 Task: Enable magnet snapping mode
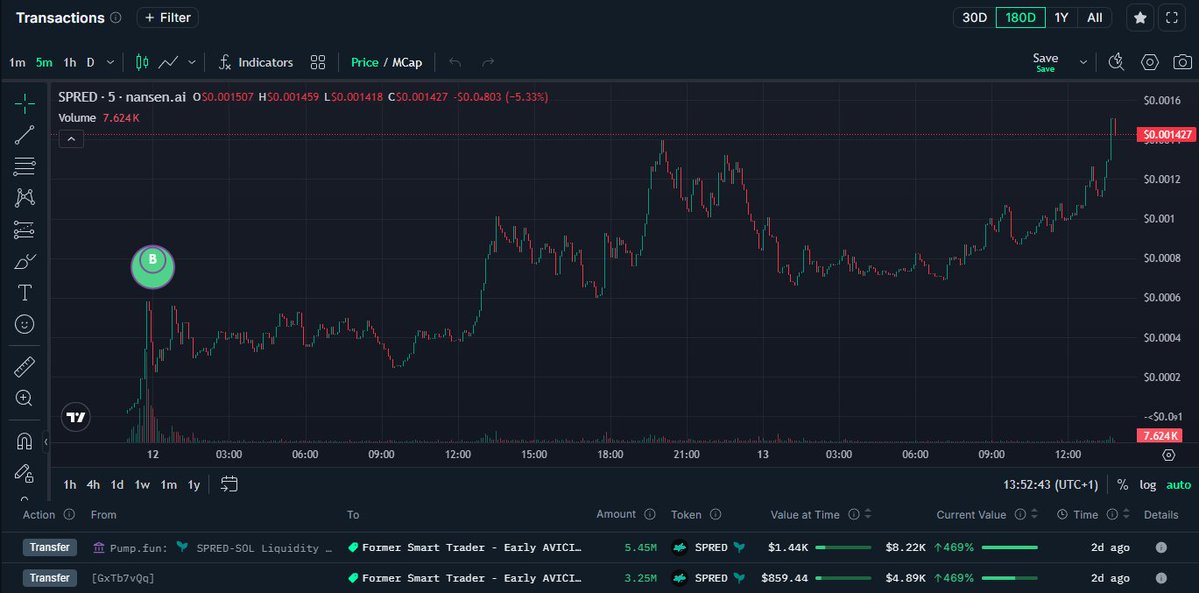[24, 441]
